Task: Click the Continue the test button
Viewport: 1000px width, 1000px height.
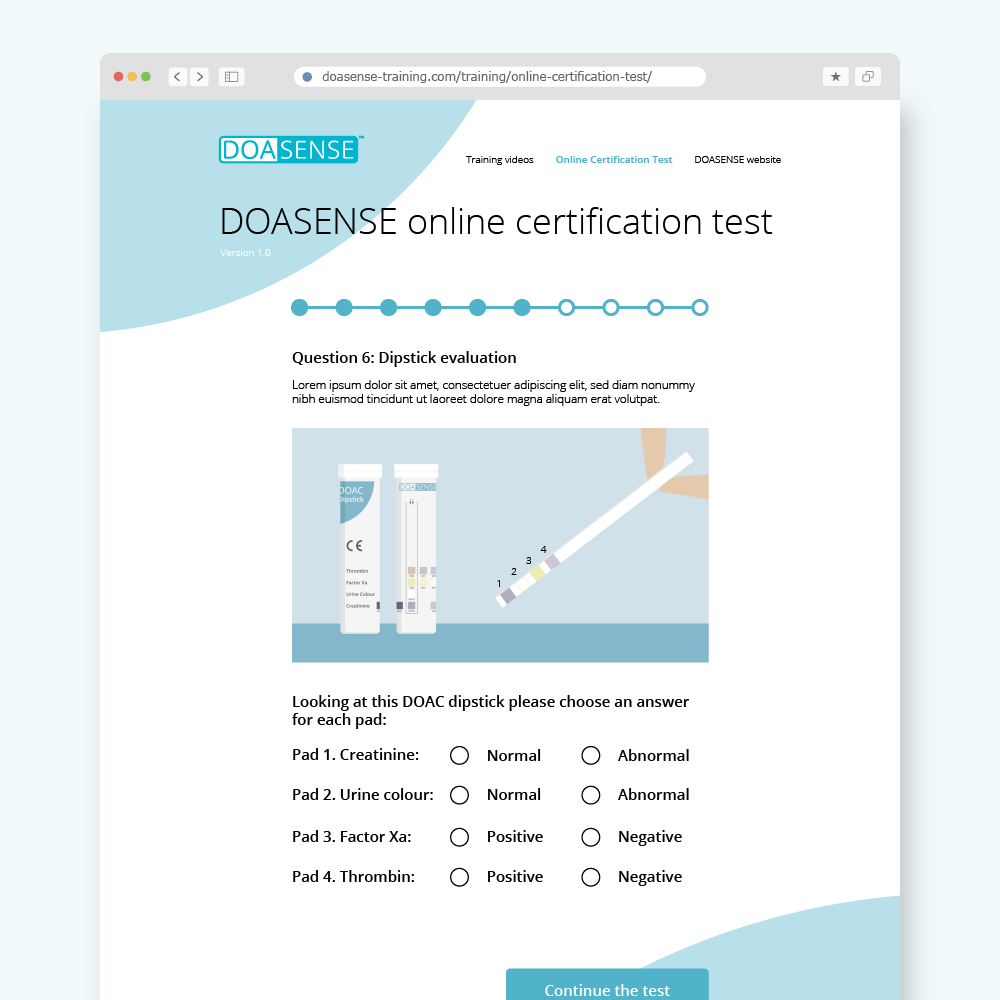Action: point(607,985)
